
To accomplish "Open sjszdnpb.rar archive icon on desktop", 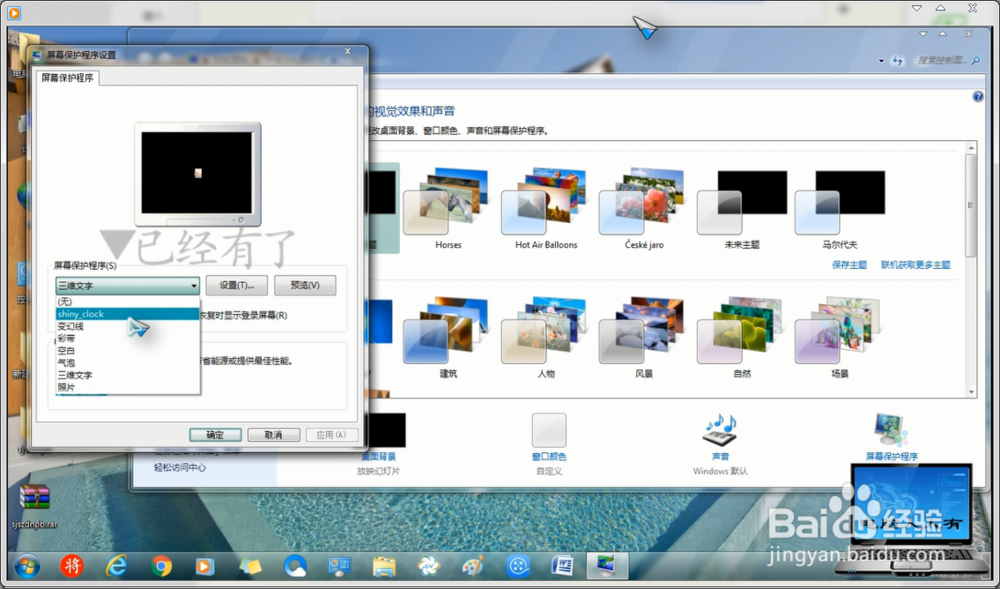I will 34,507.
